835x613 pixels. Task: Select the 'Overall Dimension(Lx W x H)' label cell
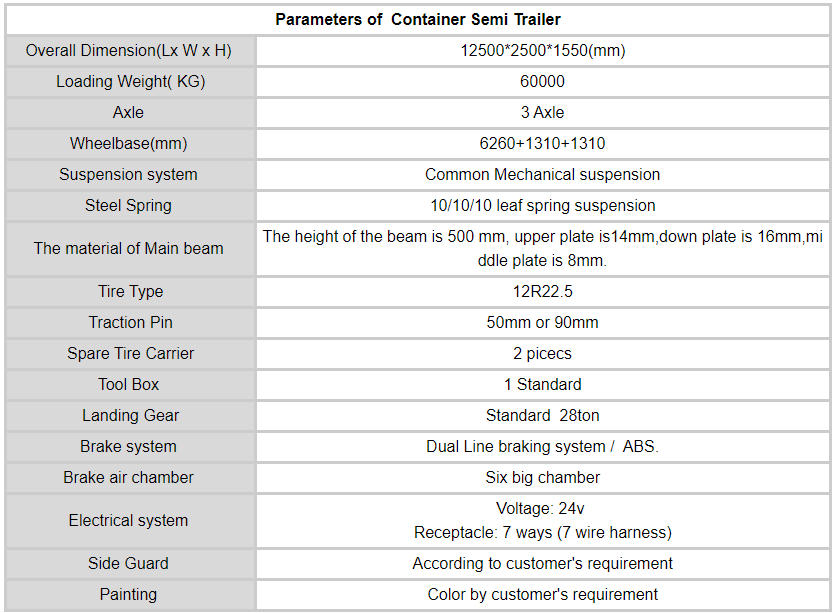coord(129,50)
